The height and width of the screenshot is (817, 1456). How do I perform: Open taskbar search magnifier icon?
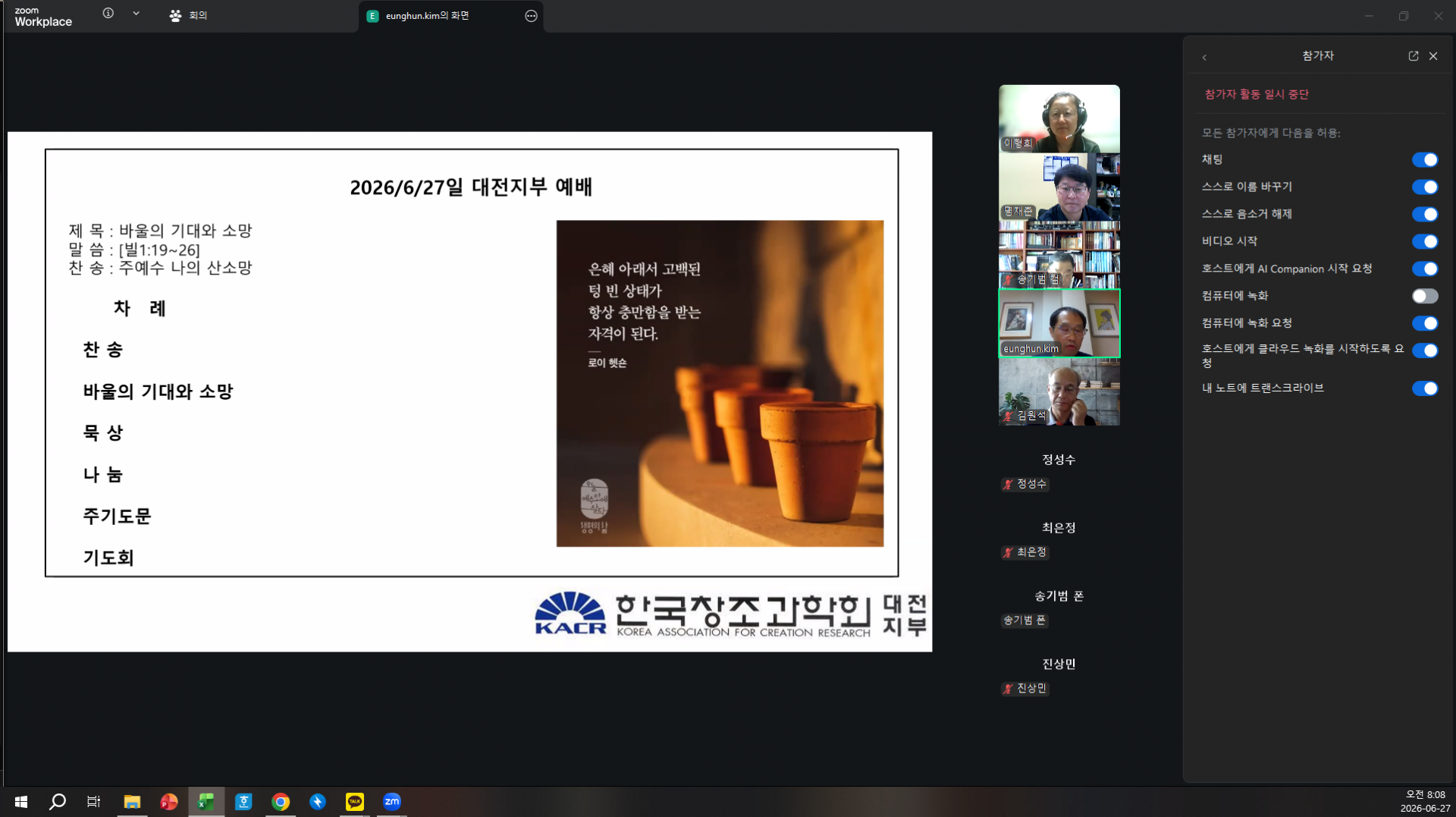coord(58,801)
